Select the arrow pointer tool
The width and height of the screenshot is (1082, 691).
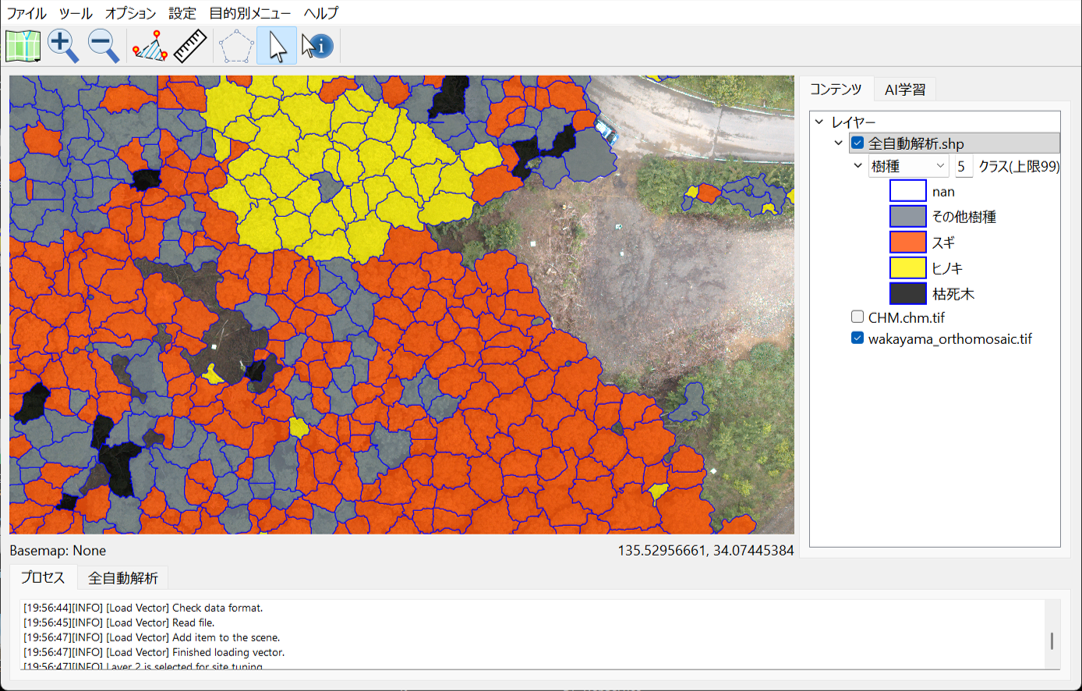tap(277, 46)
